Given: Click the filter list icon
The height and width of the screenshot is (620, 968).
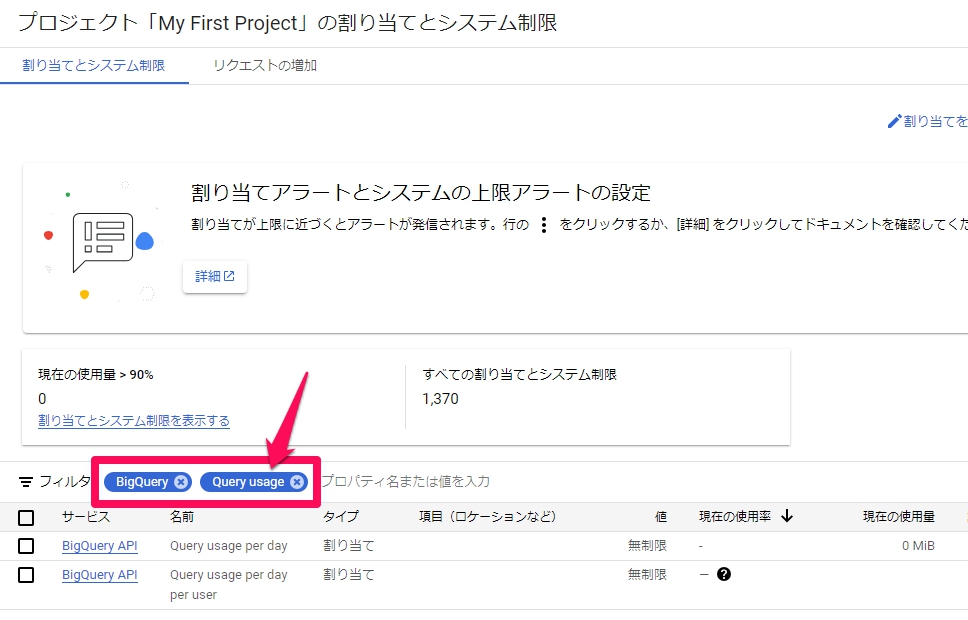Looking at the screenshot, I should pyautogui.click(x=26, y=482).
